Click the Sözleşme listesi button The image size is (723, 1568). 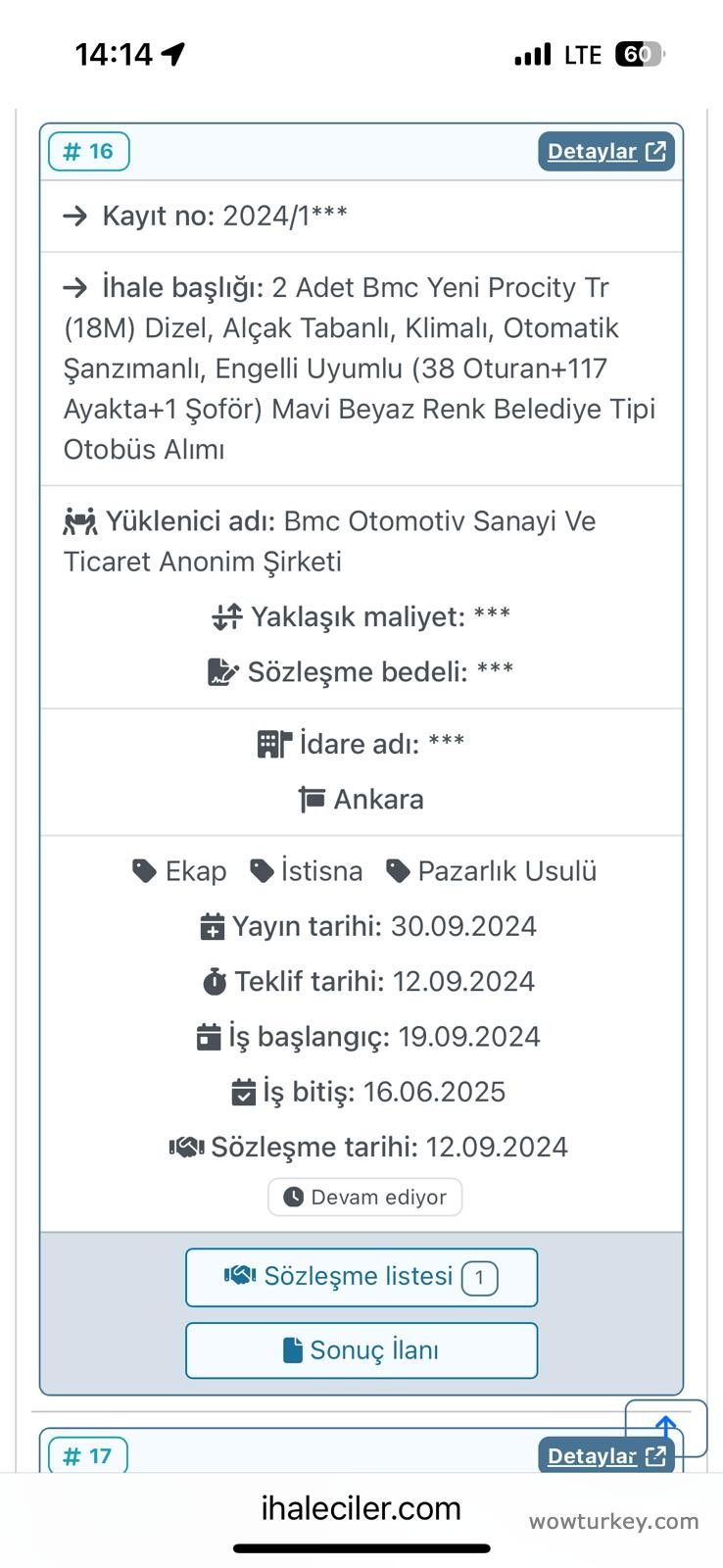click(361, 1277)
